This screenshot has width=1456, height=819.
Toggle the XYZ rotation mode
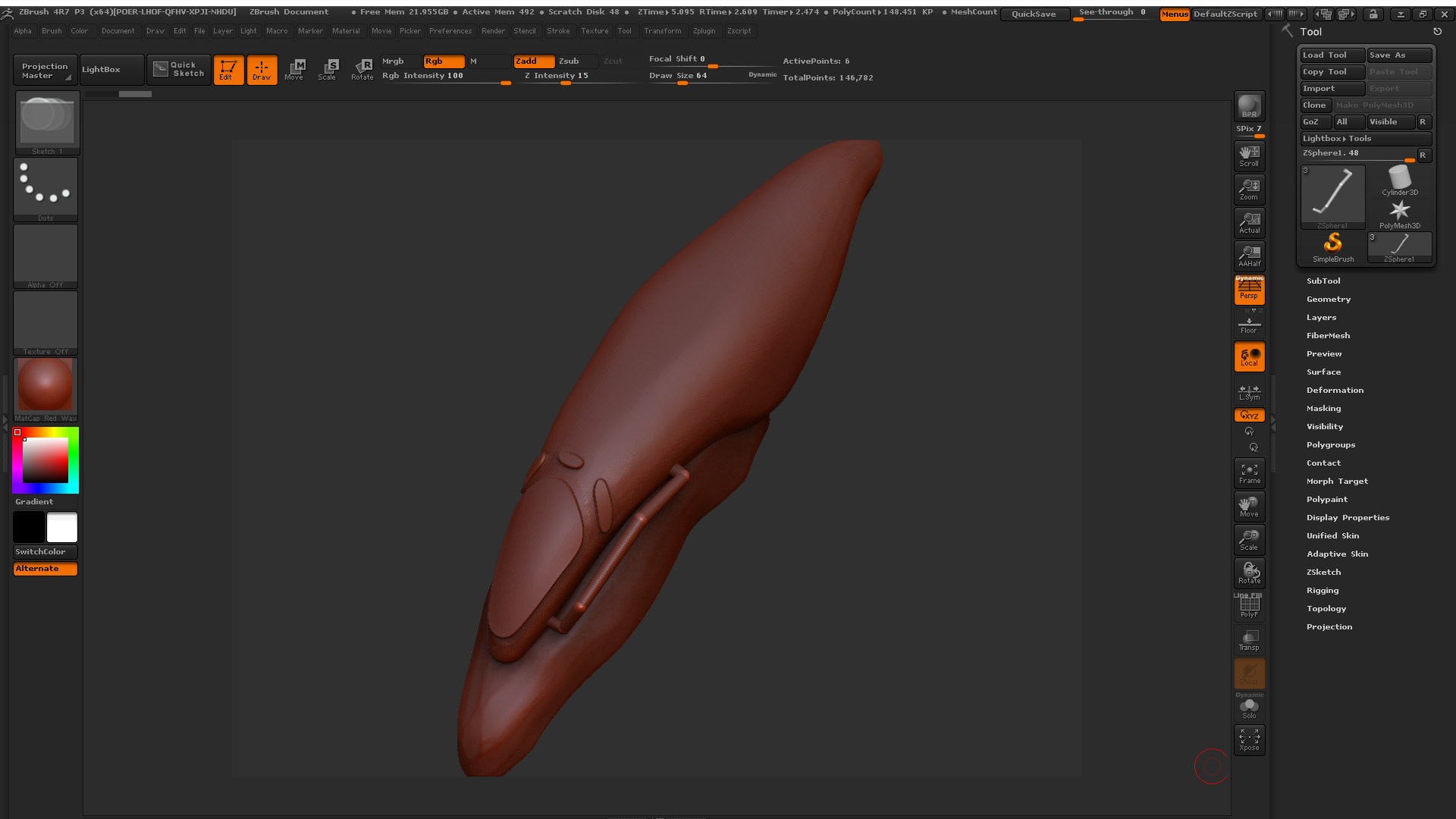(x=1249, y=415)
